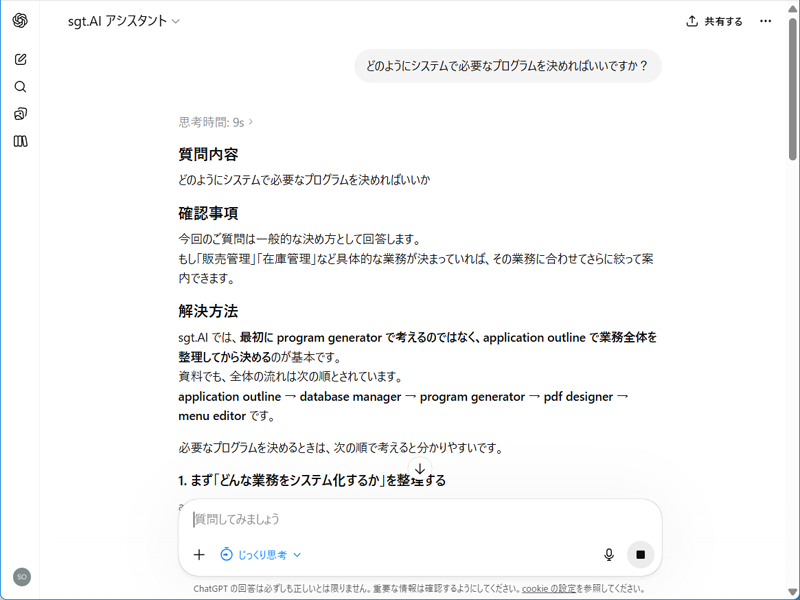Expand 思考時間: 9s thinking details
The image size is (800, 600).
click(216, 122)
